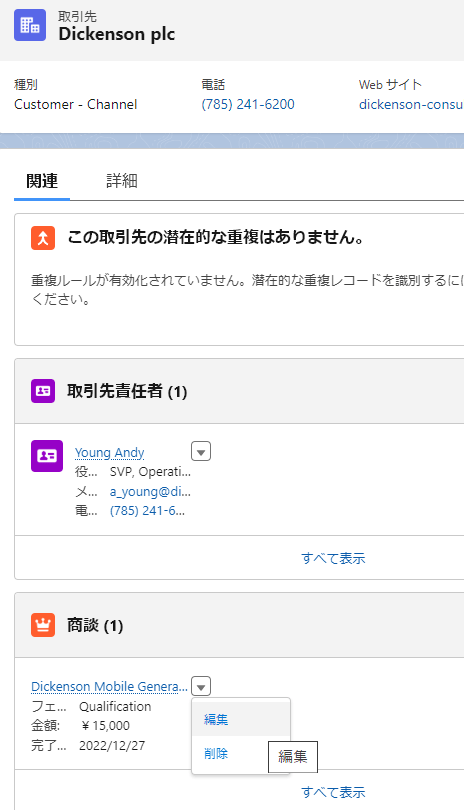The height and width of the screenshot is (810, 464).
Task: Click the header phone number (785) 241-6200
Action: point(248,104)
